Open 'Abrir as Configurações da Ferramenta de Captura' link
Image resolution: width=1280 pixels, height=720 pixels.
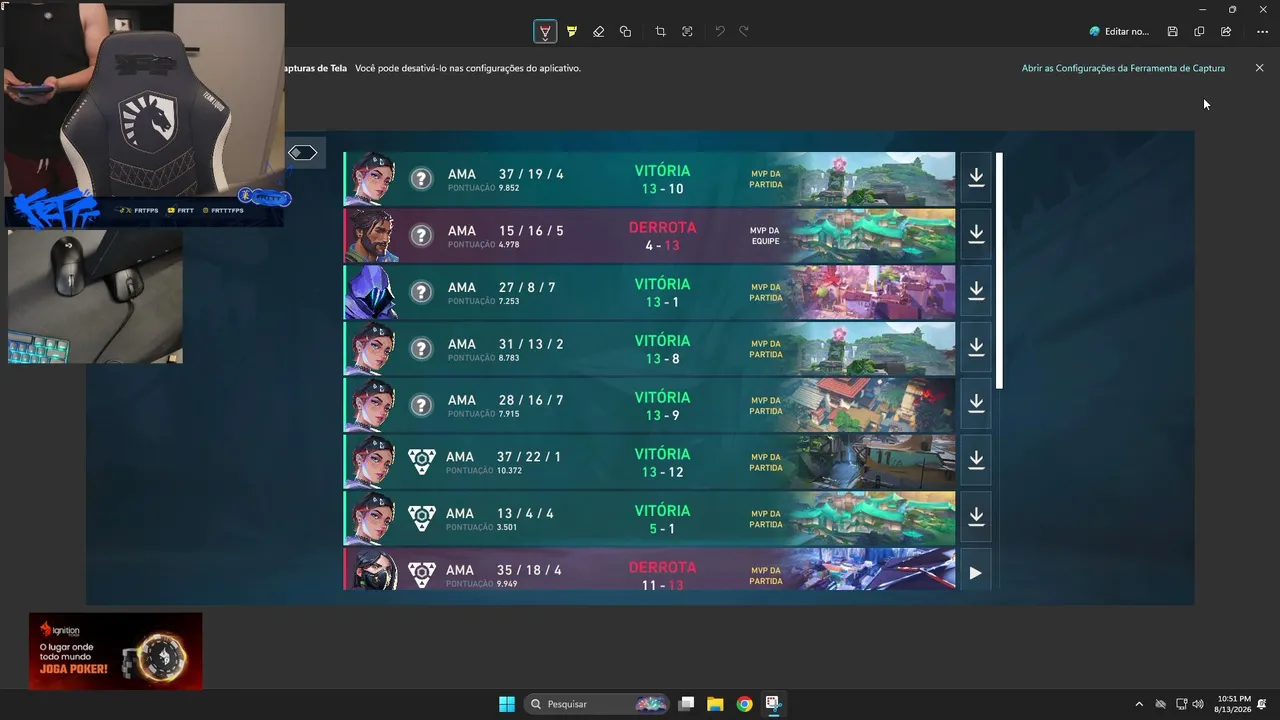click(1123, 68)
